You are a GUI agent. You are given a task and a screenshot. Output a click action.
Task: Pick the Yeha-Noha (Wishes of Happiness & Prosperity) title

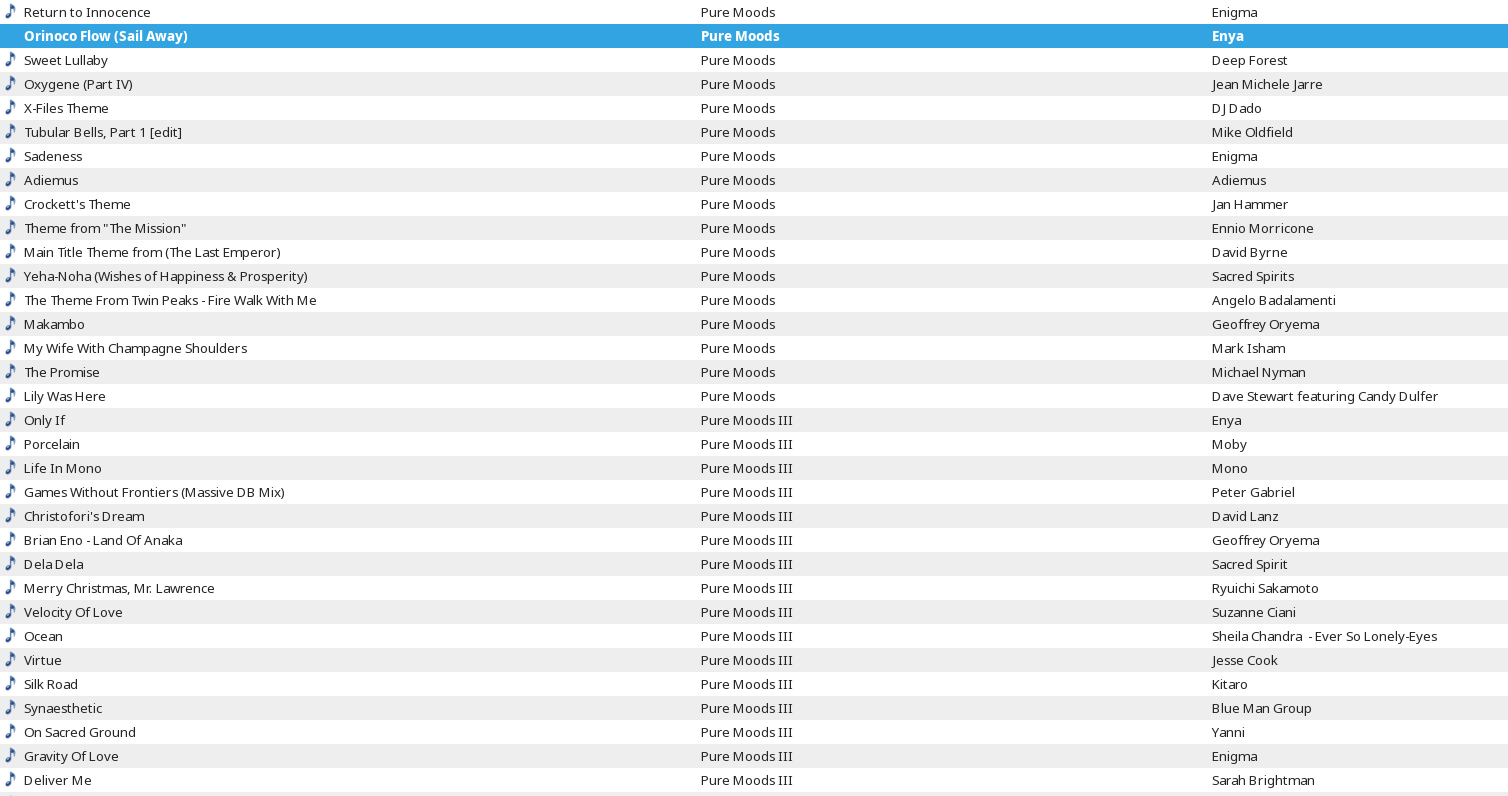[x=166, y=276]
